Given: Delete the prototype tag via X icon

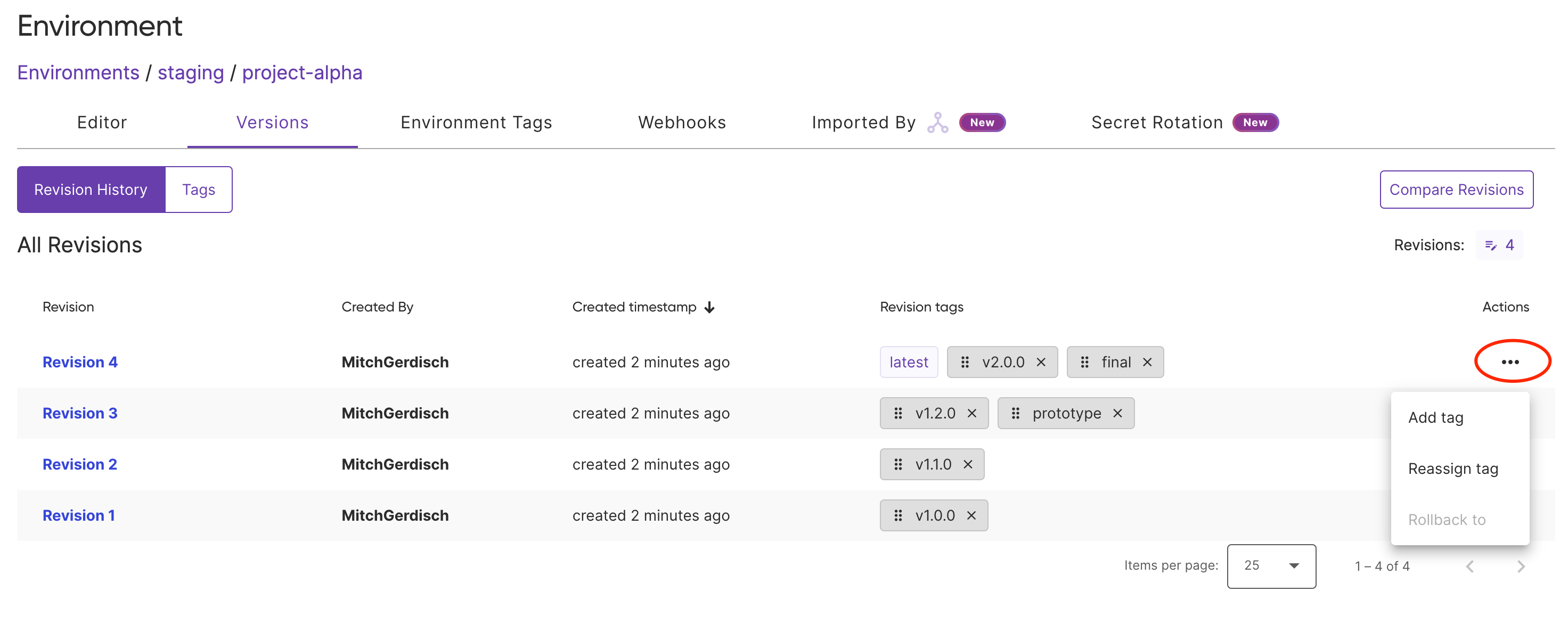Looking at the screenshot, I should (x=1117, y=413).
